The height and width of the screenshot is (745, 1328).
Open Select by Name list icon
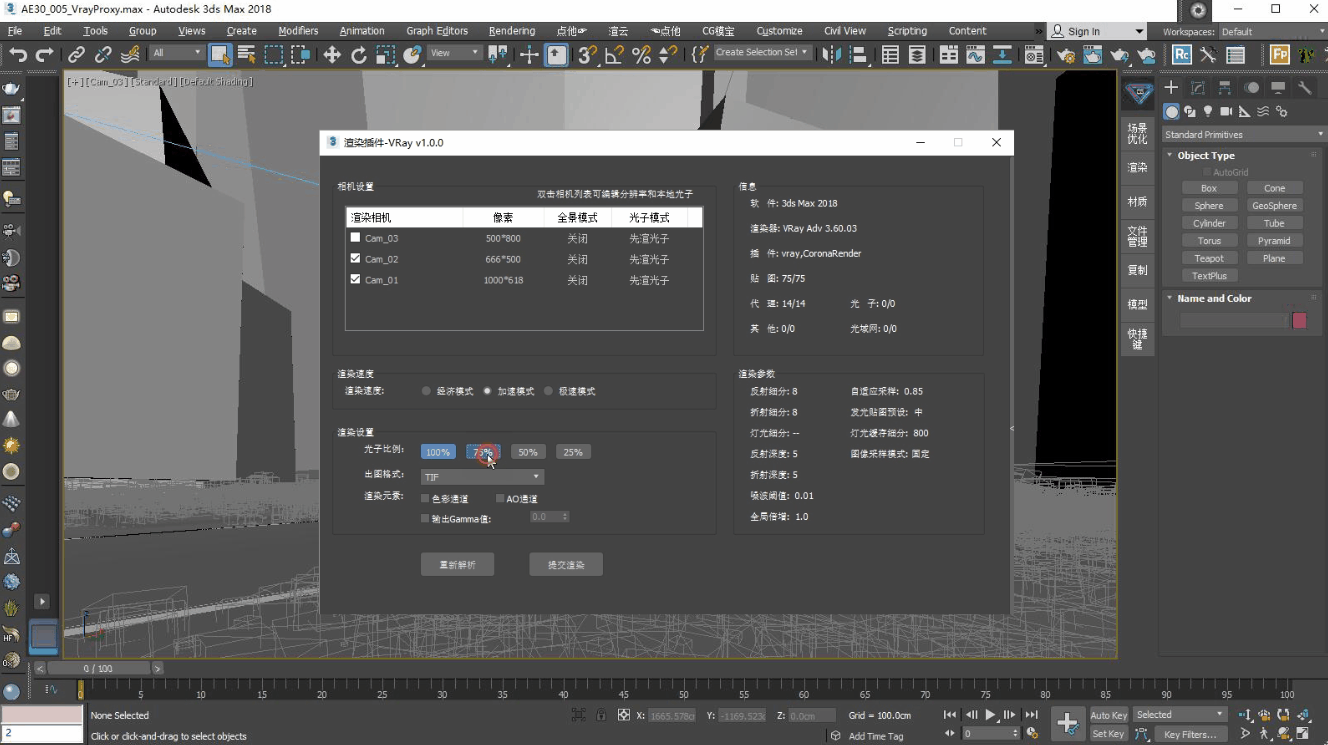point(246,54)
